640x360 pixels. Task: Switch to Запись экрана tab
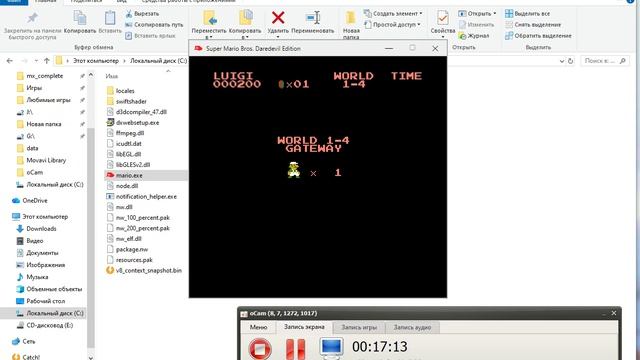pos(304,327)
